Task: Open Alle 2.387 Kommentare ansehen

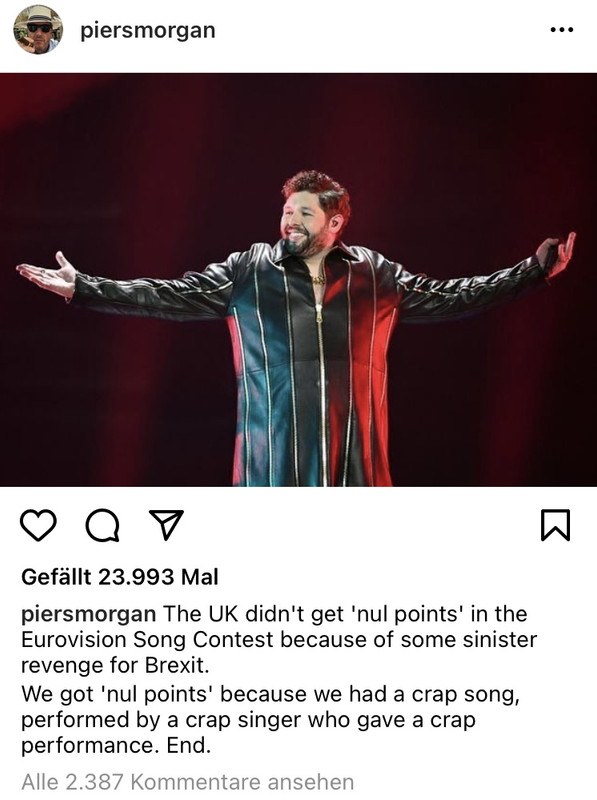Action: pos(187,782)
